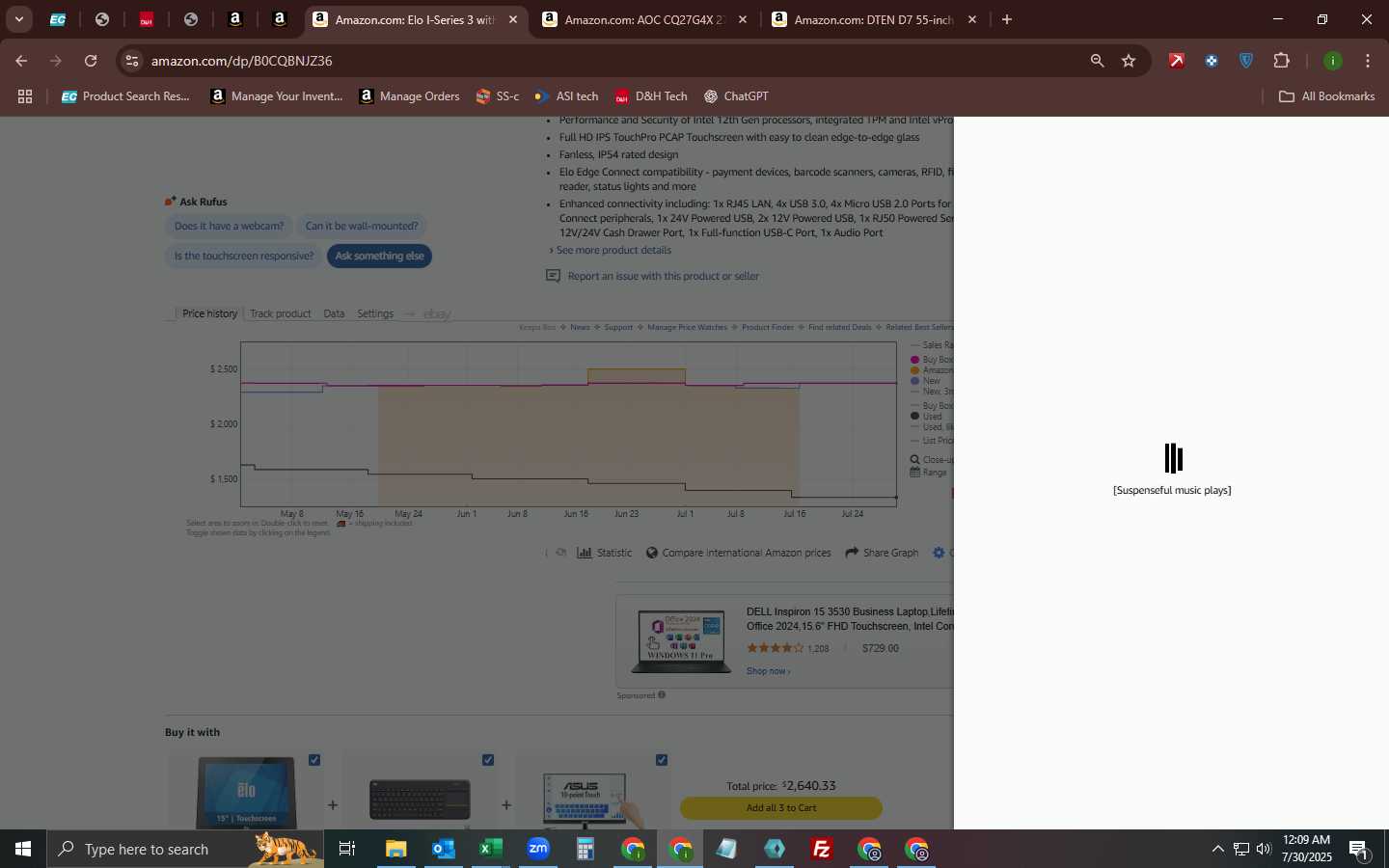Open the All Bookmarks folder

pyautogui.click(x=1326, y=96)
